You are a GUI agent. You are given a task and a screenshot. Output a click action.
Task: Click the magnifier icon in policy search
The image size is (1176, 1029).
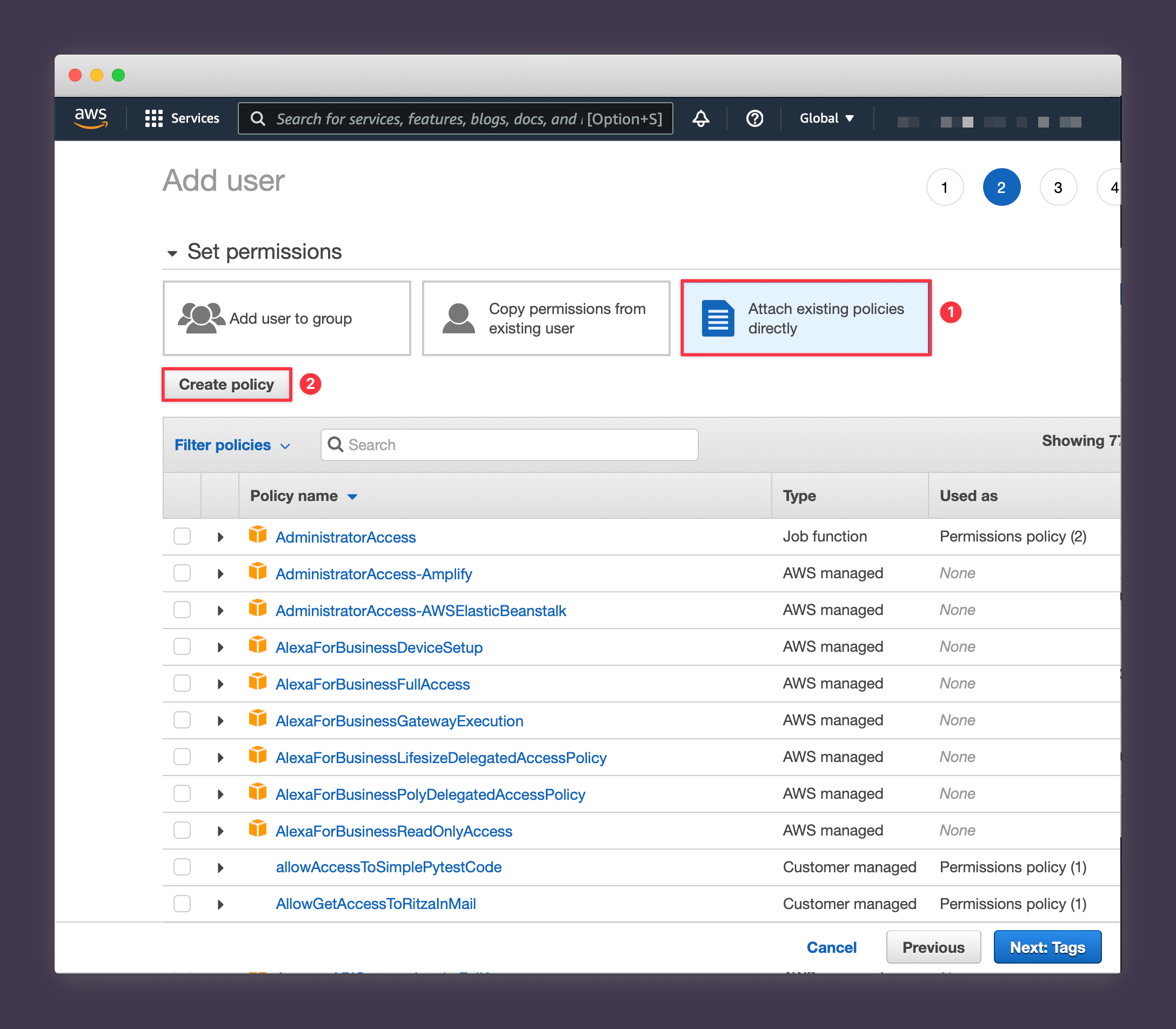[x=335, y=444]
